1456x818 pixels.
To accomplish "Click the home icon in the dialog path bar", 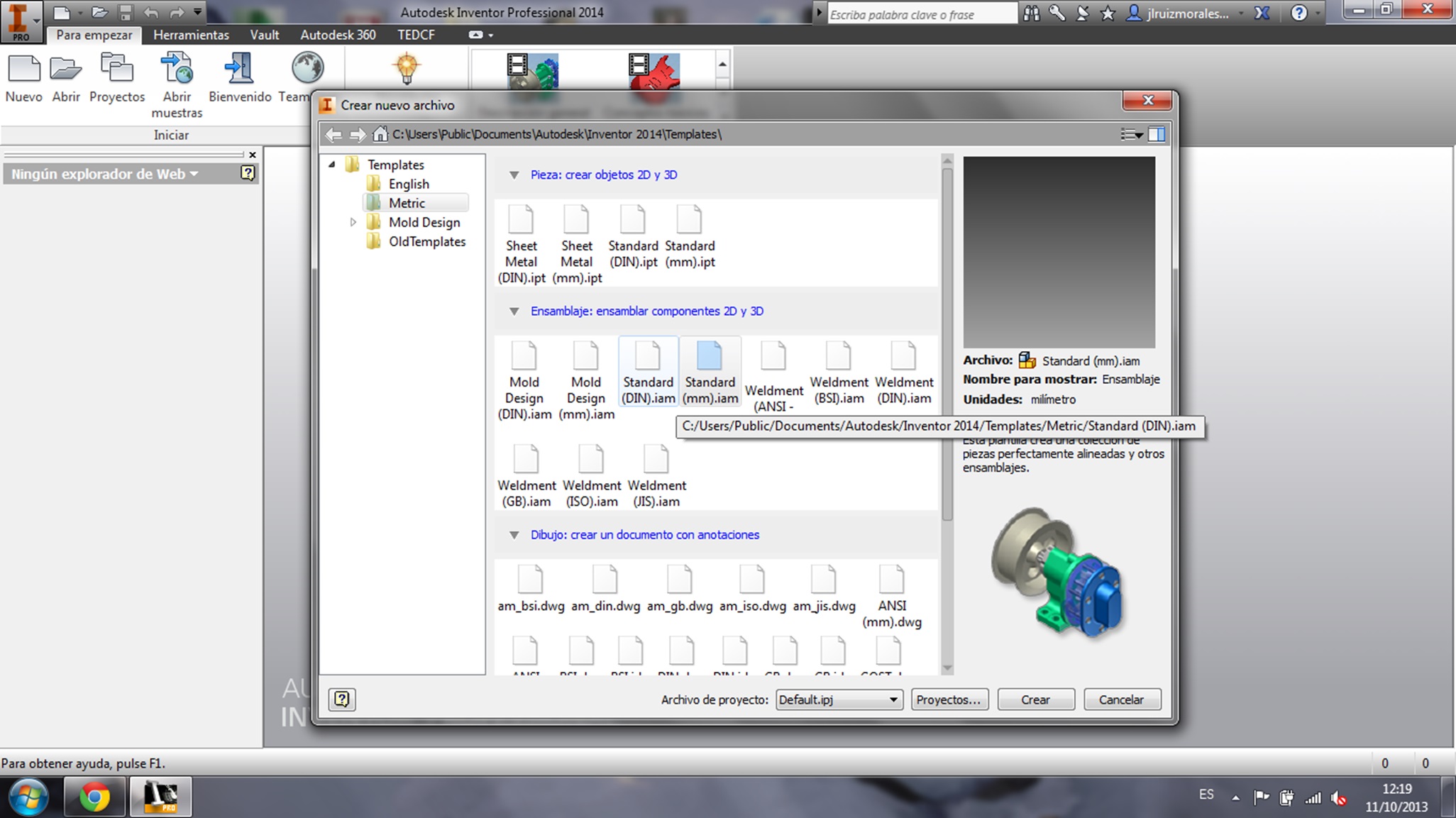I will pos(380,134).
